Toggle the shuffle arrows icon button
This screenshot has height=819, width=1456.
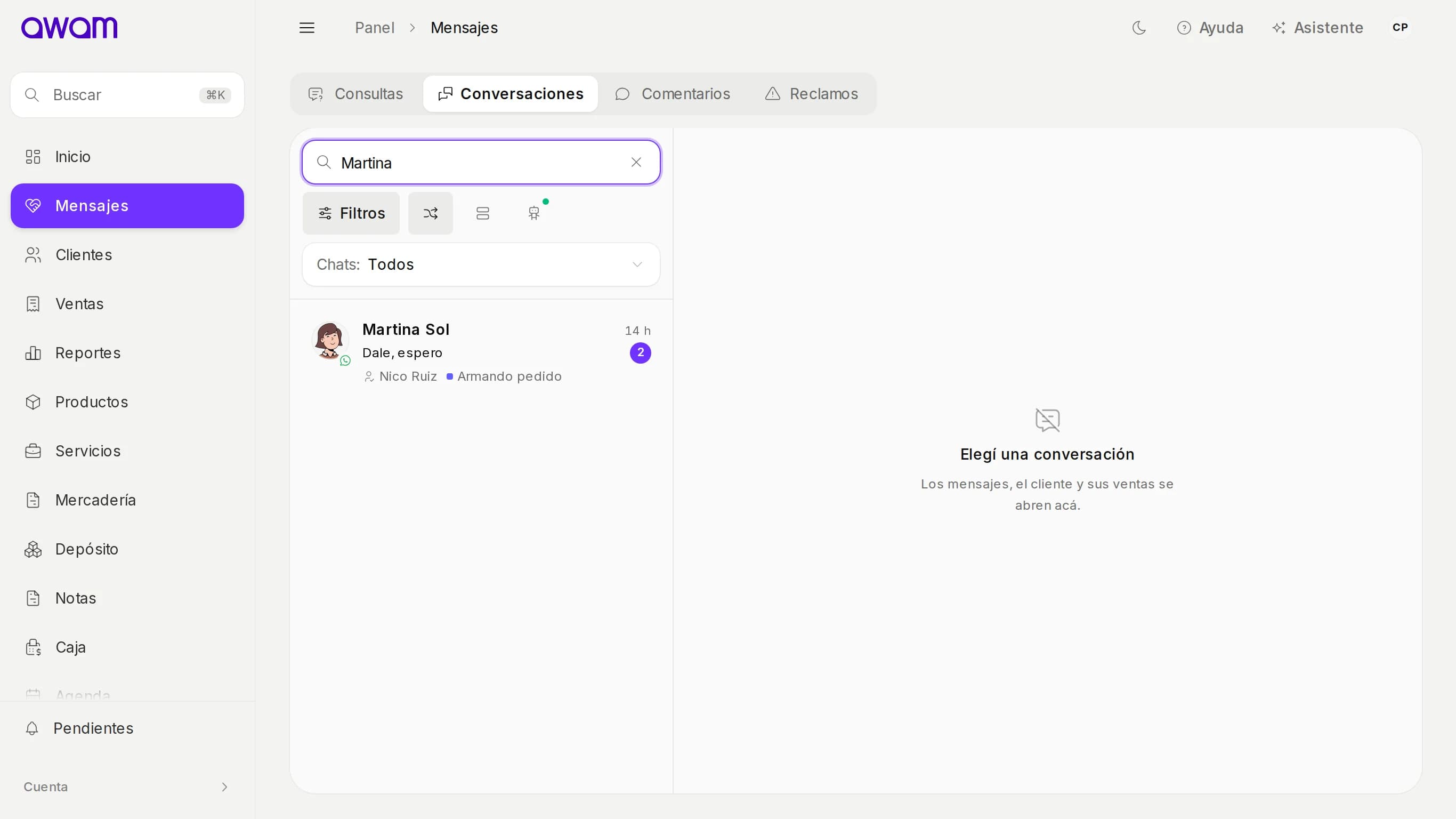[430, 213]
